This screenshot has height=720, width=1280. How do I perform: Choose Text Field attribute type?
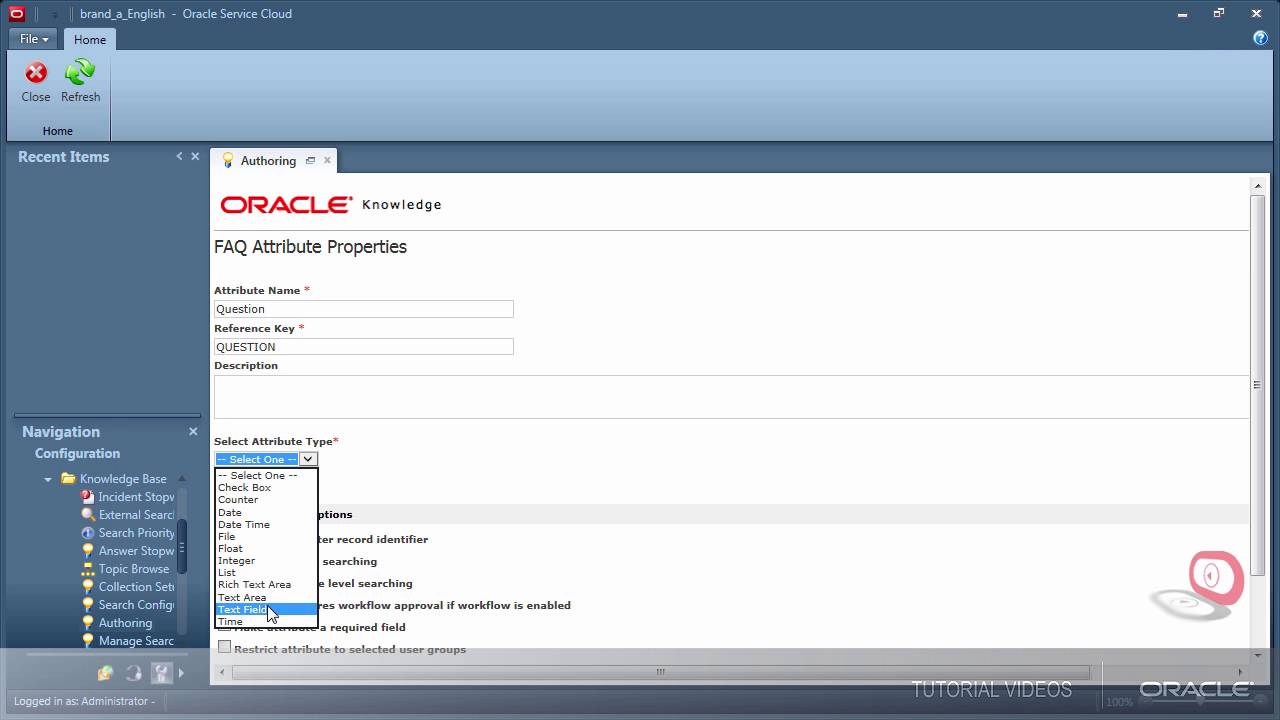click(x=266, y=609)
